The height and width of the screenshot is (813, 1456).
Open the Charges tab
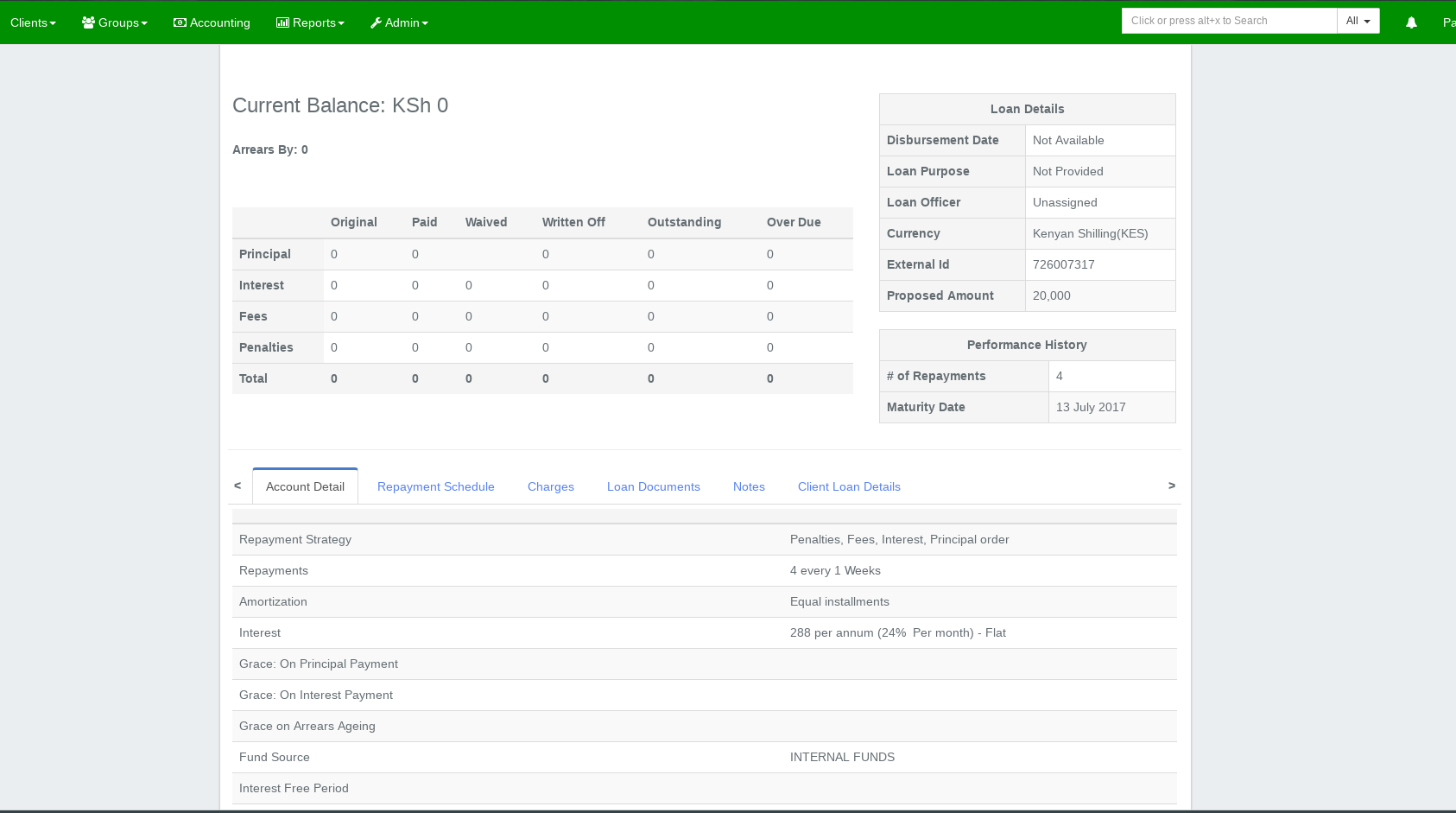(550, 486)
